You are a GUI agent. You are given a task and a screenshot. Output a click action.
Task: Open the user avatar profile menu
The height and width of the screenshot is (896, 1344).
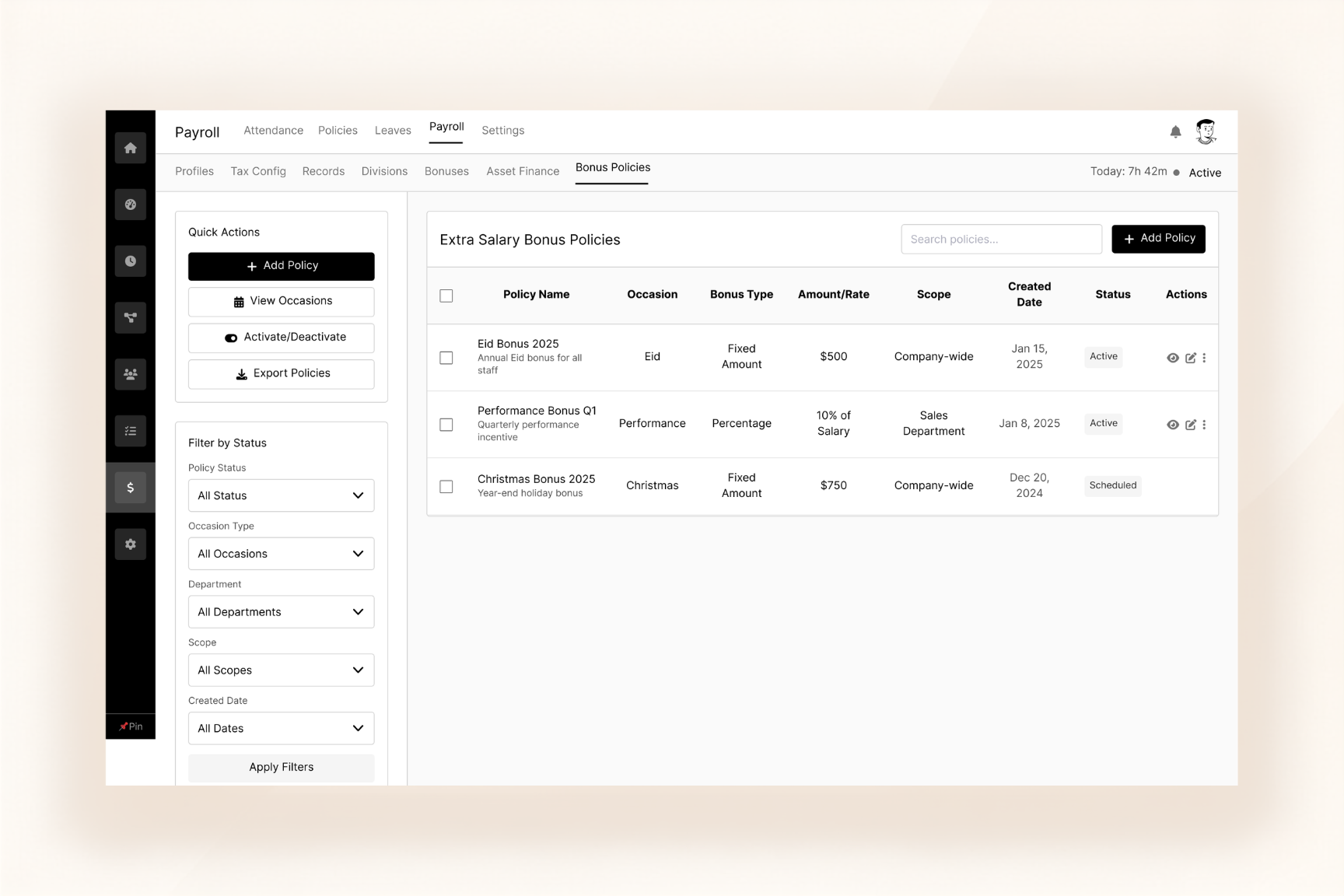(1206, 131)
